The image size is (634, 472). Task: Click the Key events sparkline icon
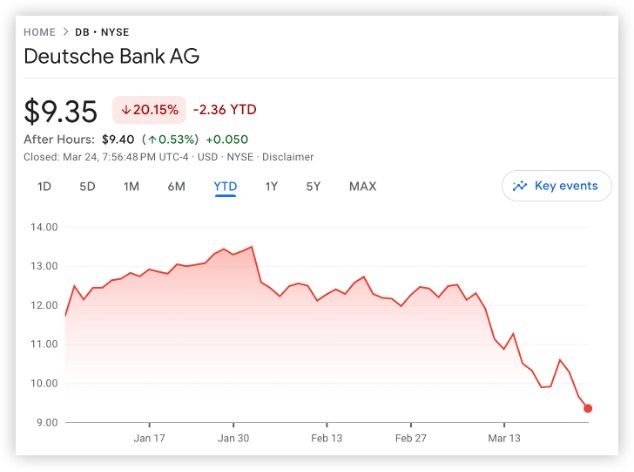(520, 186)
